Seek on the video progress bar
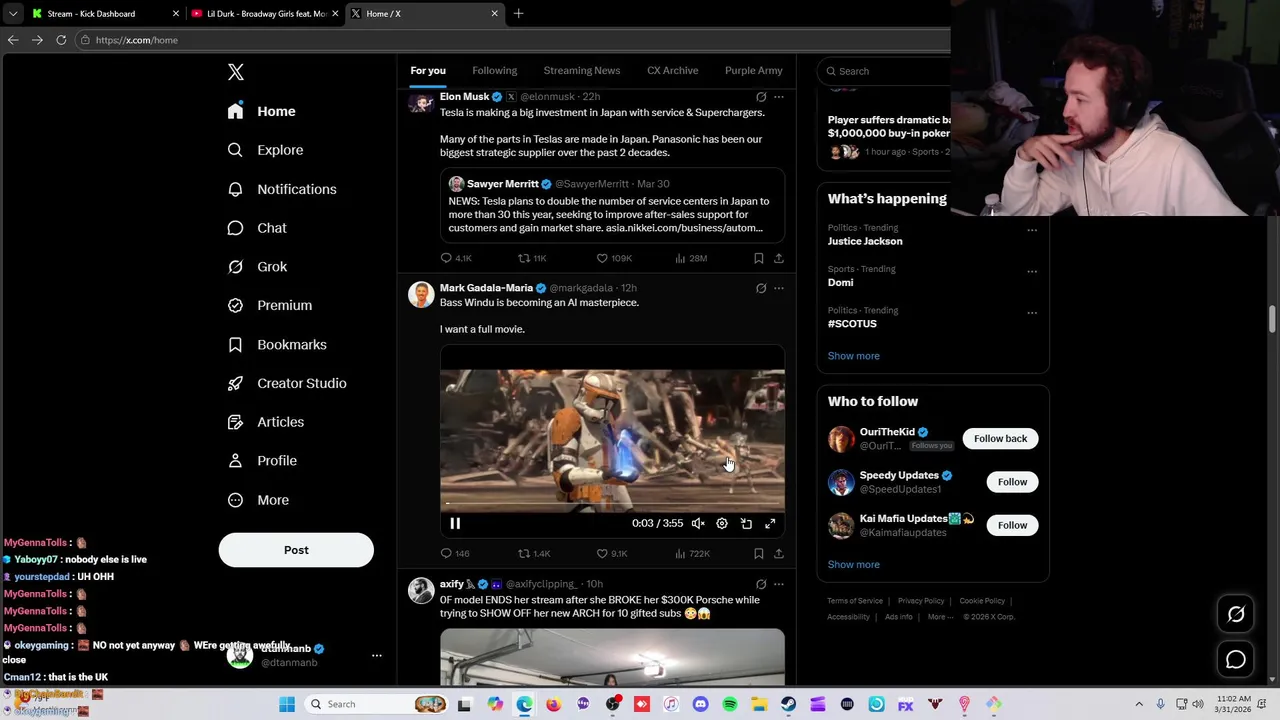Viewport: 1280px width, 720px height. click(612, 505)
